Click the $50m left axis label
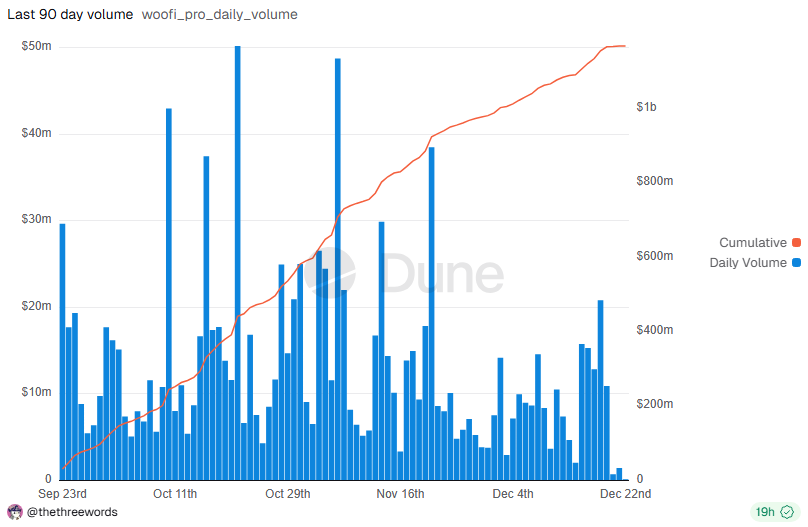 click(x=36, y=47)
